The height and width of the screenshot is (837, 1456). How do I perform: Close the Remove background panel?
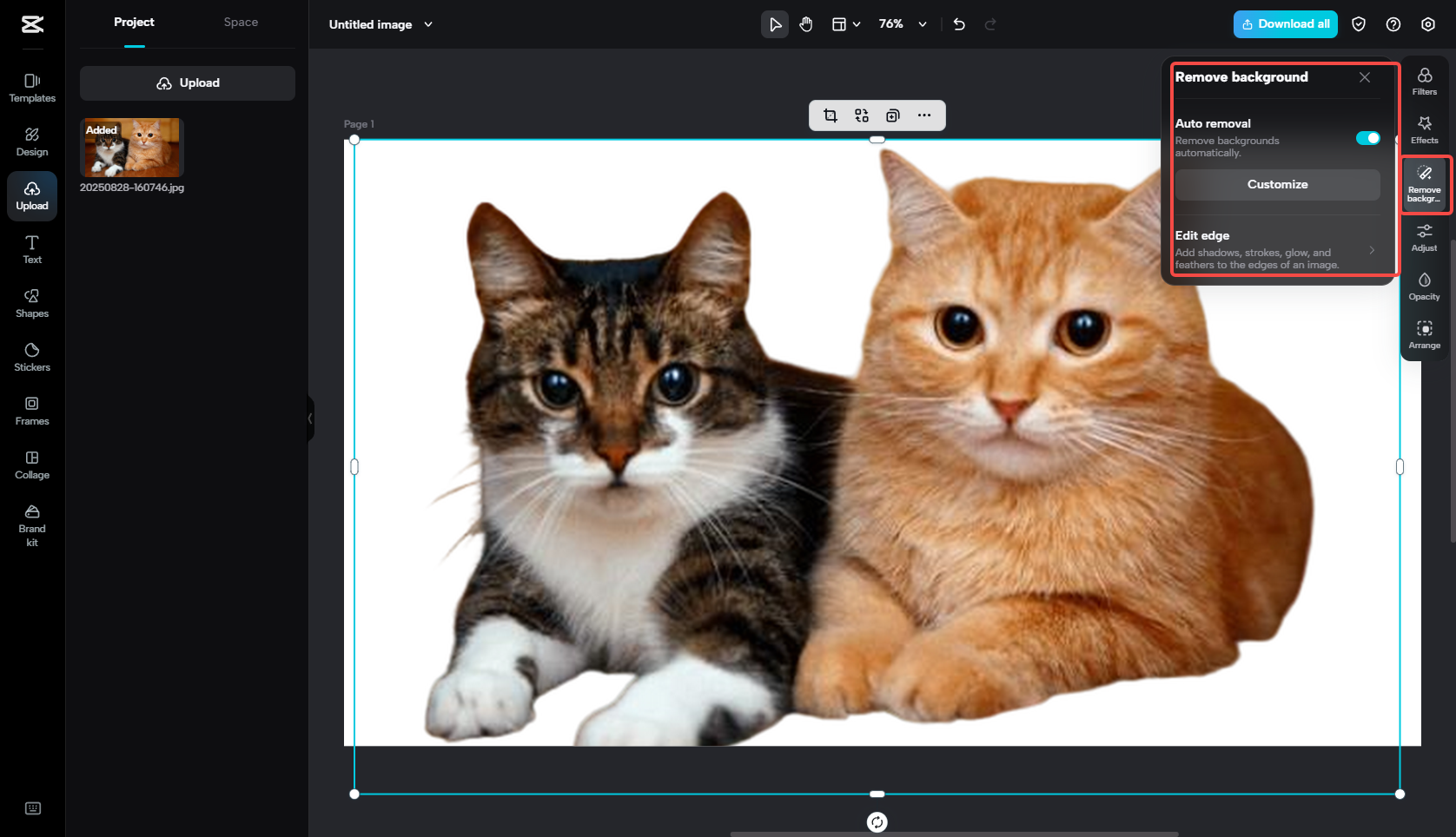[1365, 77]
